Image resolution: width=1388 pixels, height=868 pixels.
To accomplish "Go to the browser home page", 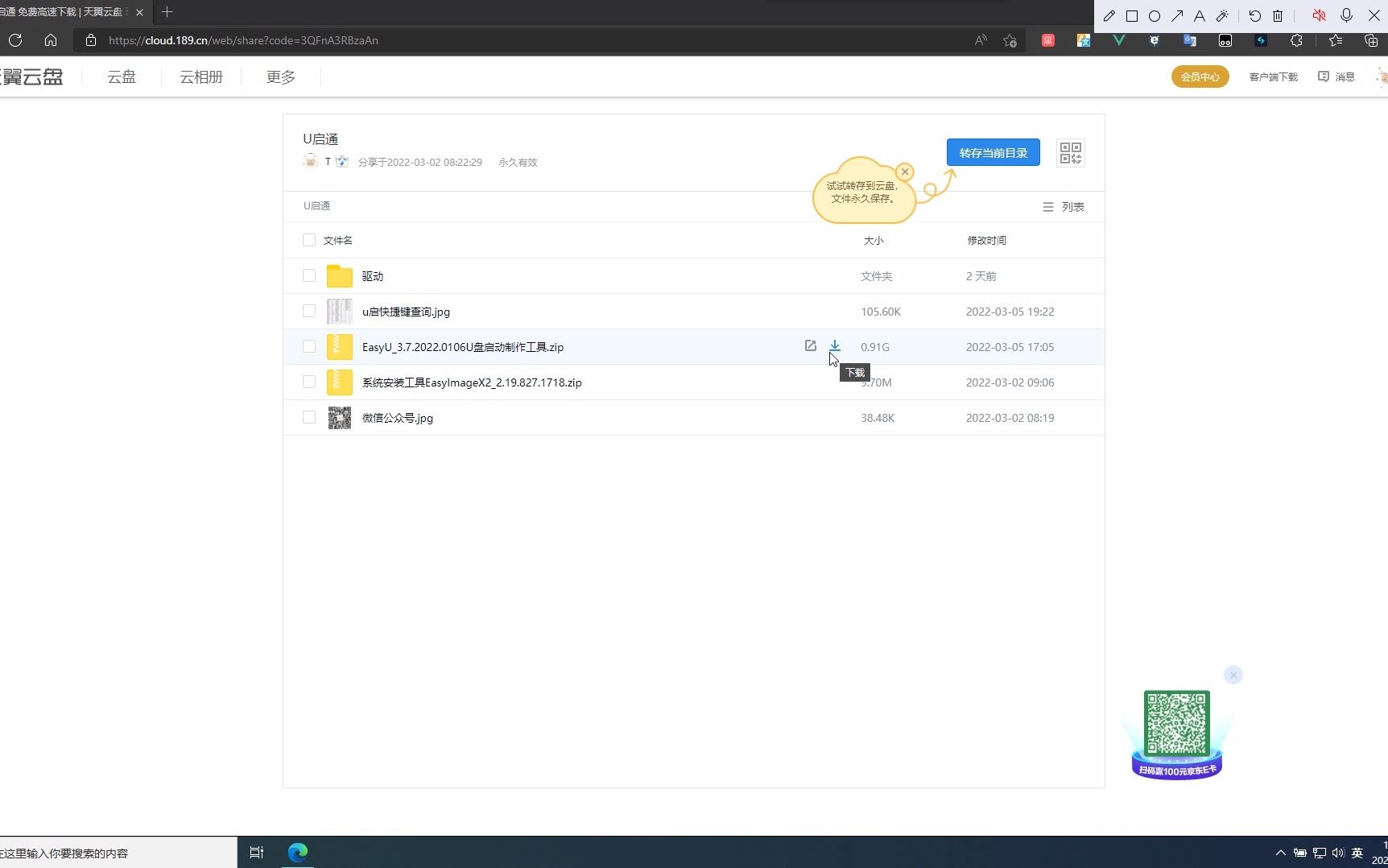I will pyautogui.click(x=51, y=40).
